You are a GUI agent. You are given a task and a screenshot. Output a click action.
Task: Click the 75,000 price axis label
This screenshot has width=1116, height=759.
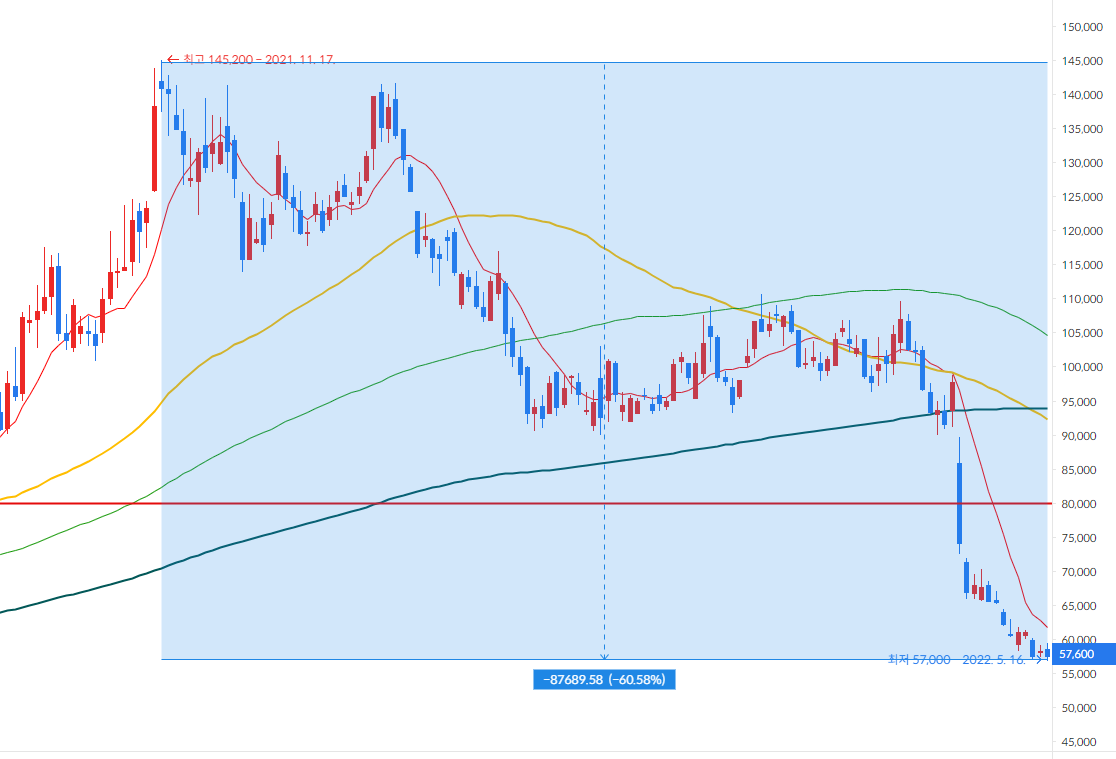1079,538
